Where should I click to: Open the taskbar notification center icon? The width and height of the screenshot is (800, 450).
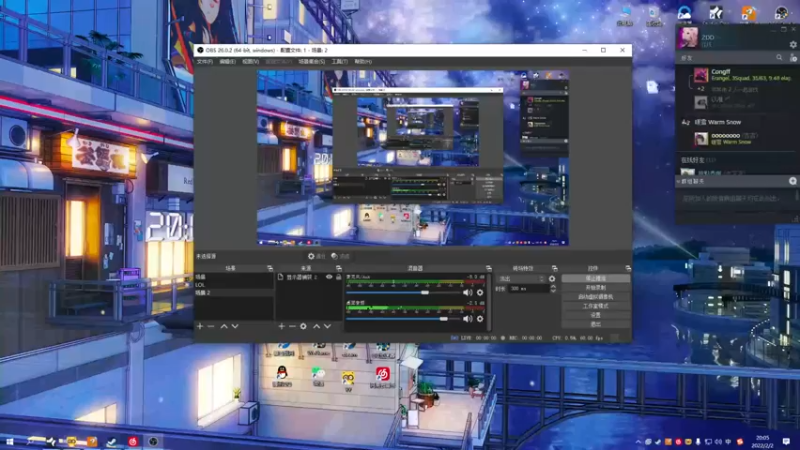click(786, 442)
